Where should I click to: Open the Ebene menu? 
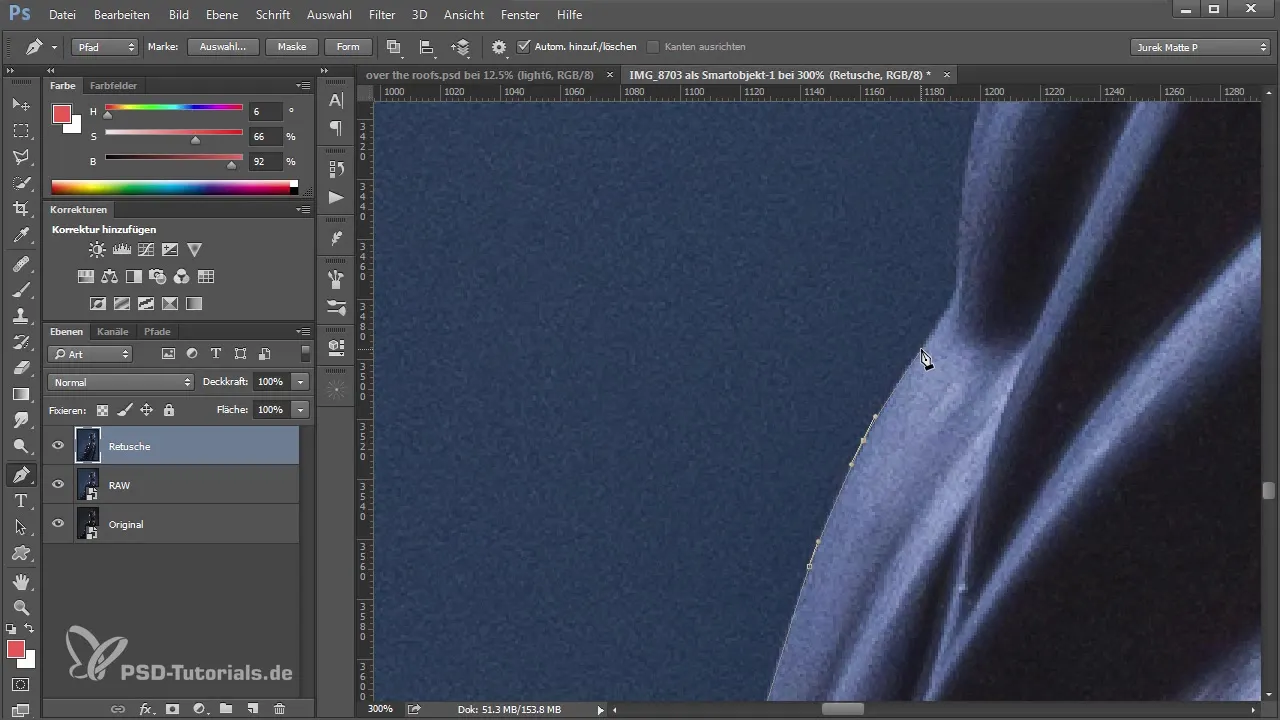221,15
